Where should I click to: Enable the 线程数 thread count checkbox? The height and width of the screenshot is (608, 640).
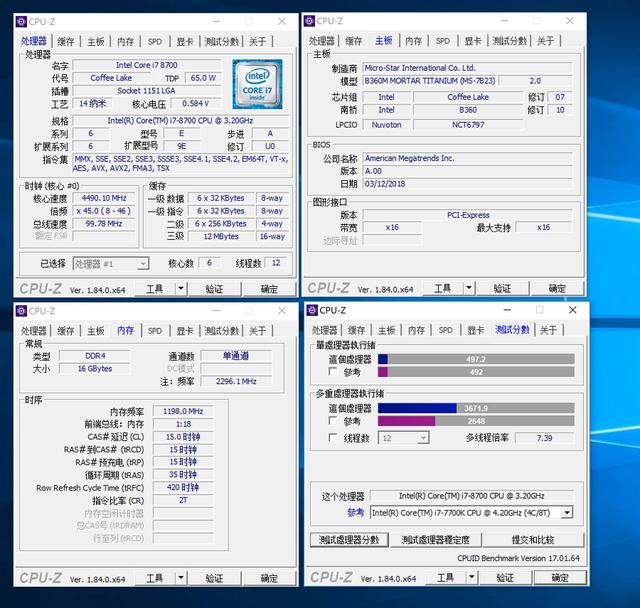[x=333, y=438]
